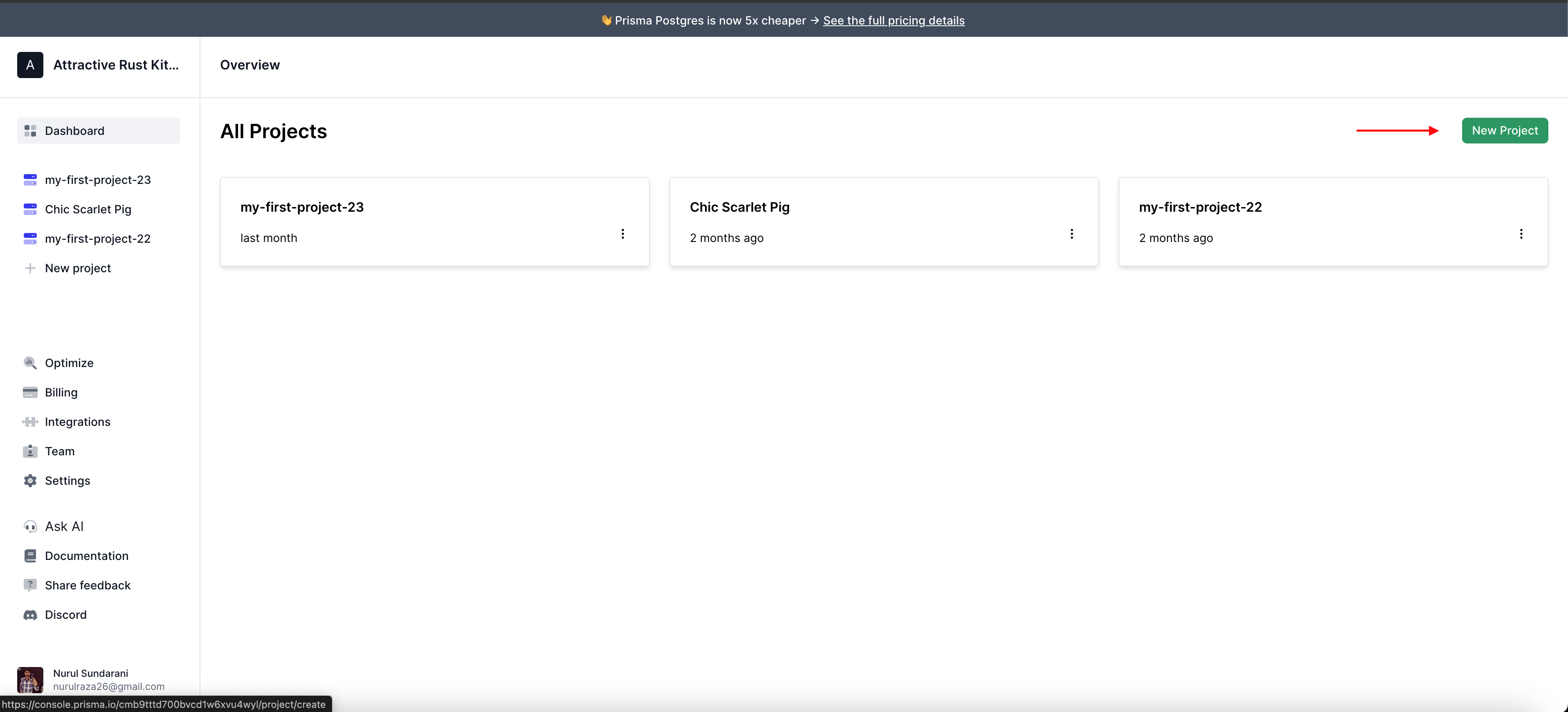
Task: Click the Chic Scarlet Pig database icon
Action: pyautogui.click(x=30, y=209)
